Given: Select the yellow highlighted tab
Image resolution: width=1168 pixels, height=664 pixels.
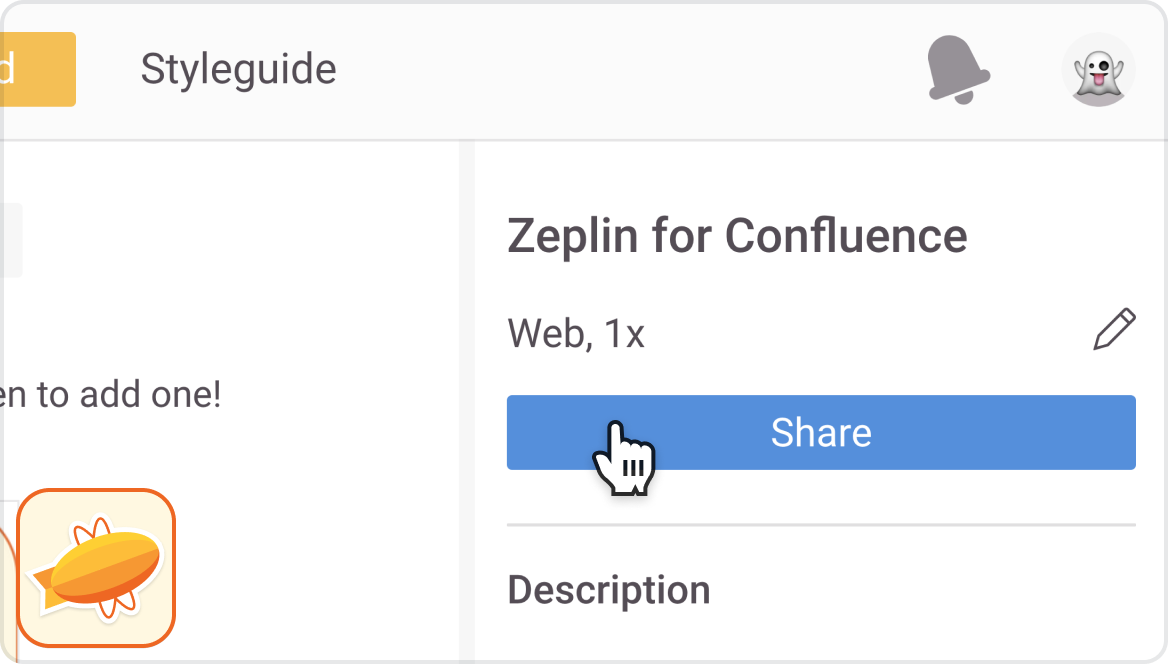Looking at the screenshot, I should [x=37, y=69].
